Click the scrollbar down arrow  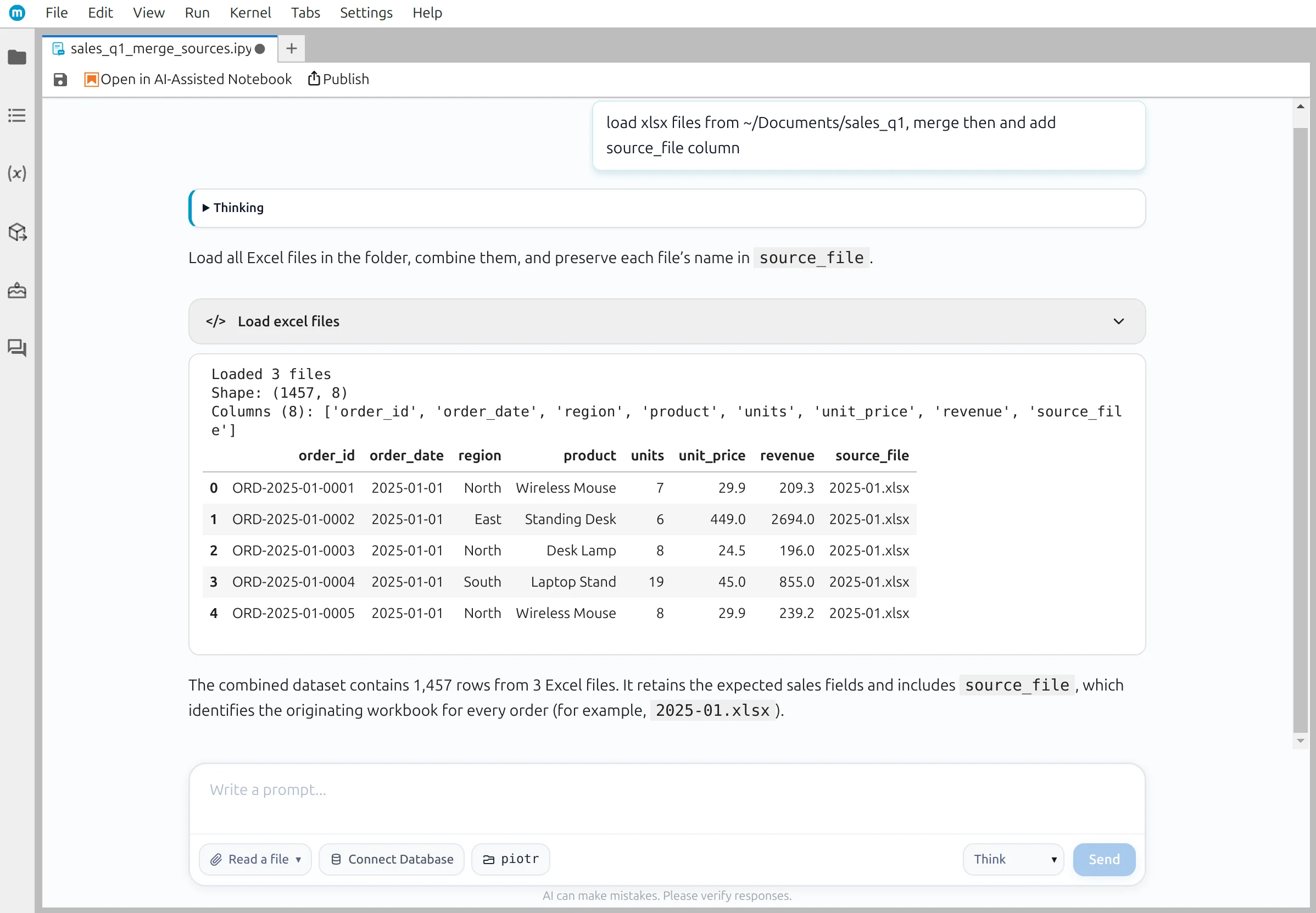click(x=1301, y=741)
